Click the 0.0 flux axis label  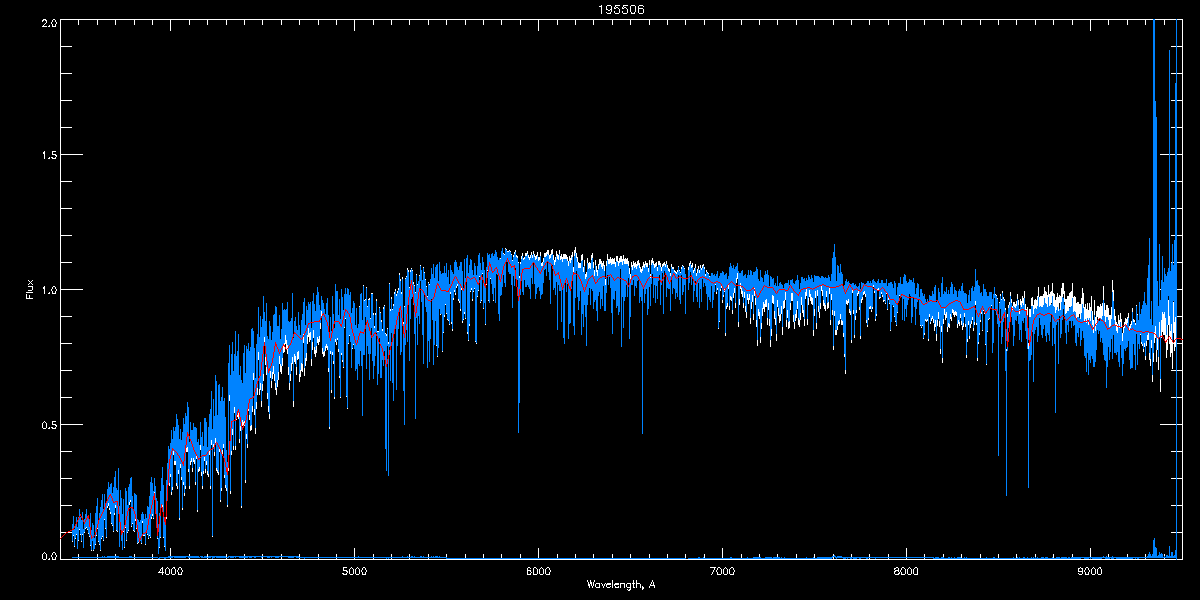47,554
